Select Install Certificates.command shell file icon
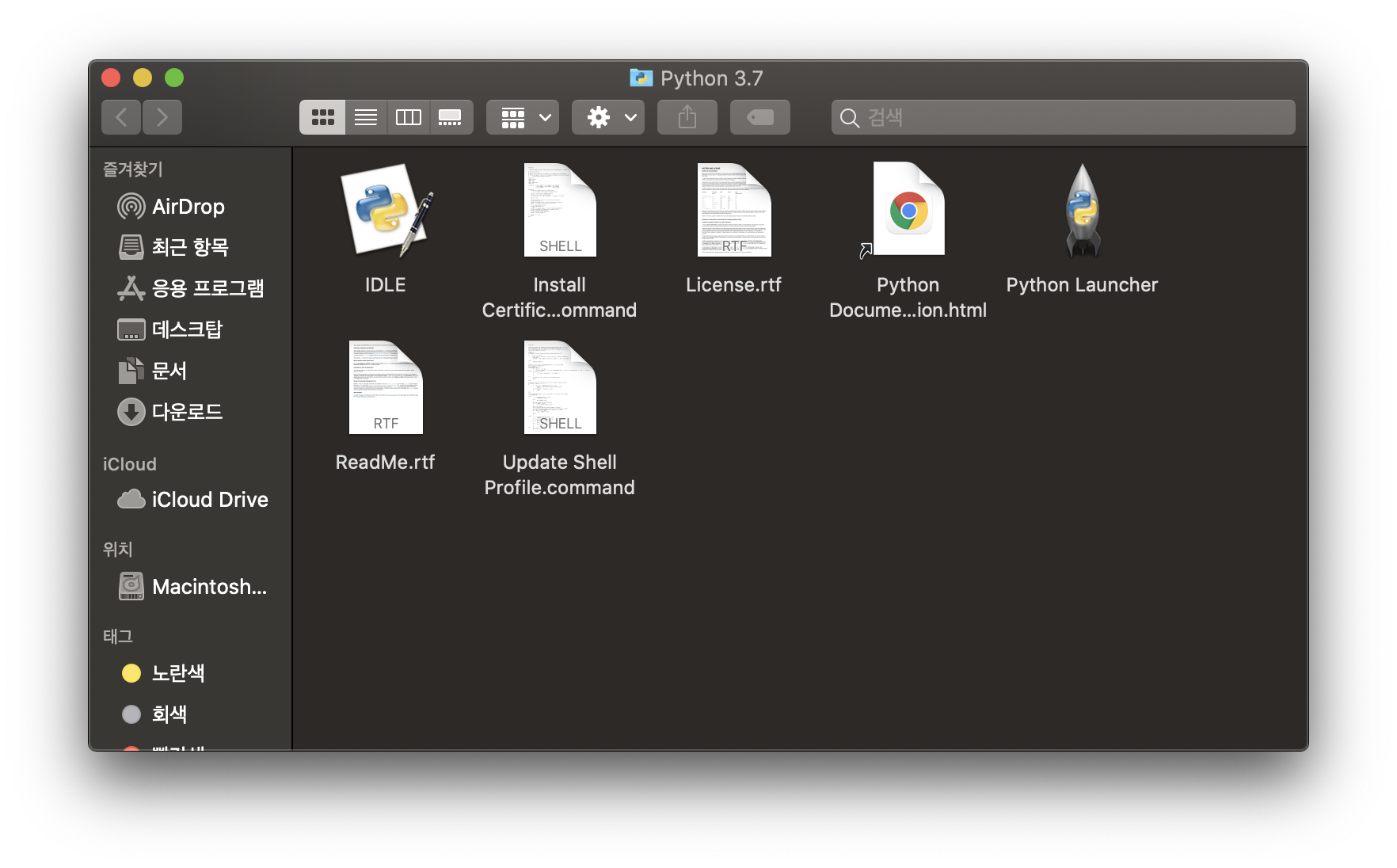Screen dimensions: 1397x868 pyautogui.click(x=560, y=210)
